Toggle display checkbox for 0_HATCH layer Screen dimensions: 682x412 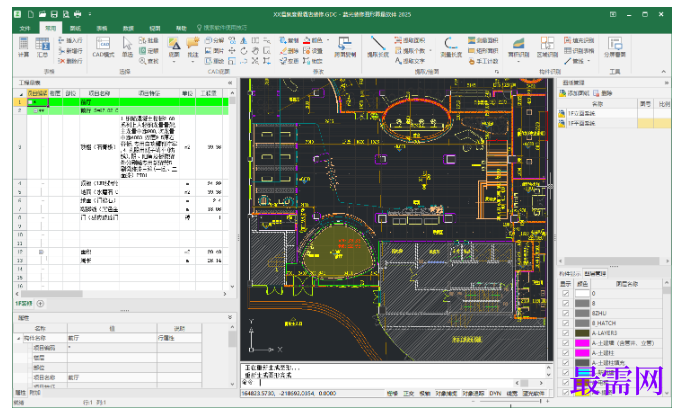pos(565,323)
